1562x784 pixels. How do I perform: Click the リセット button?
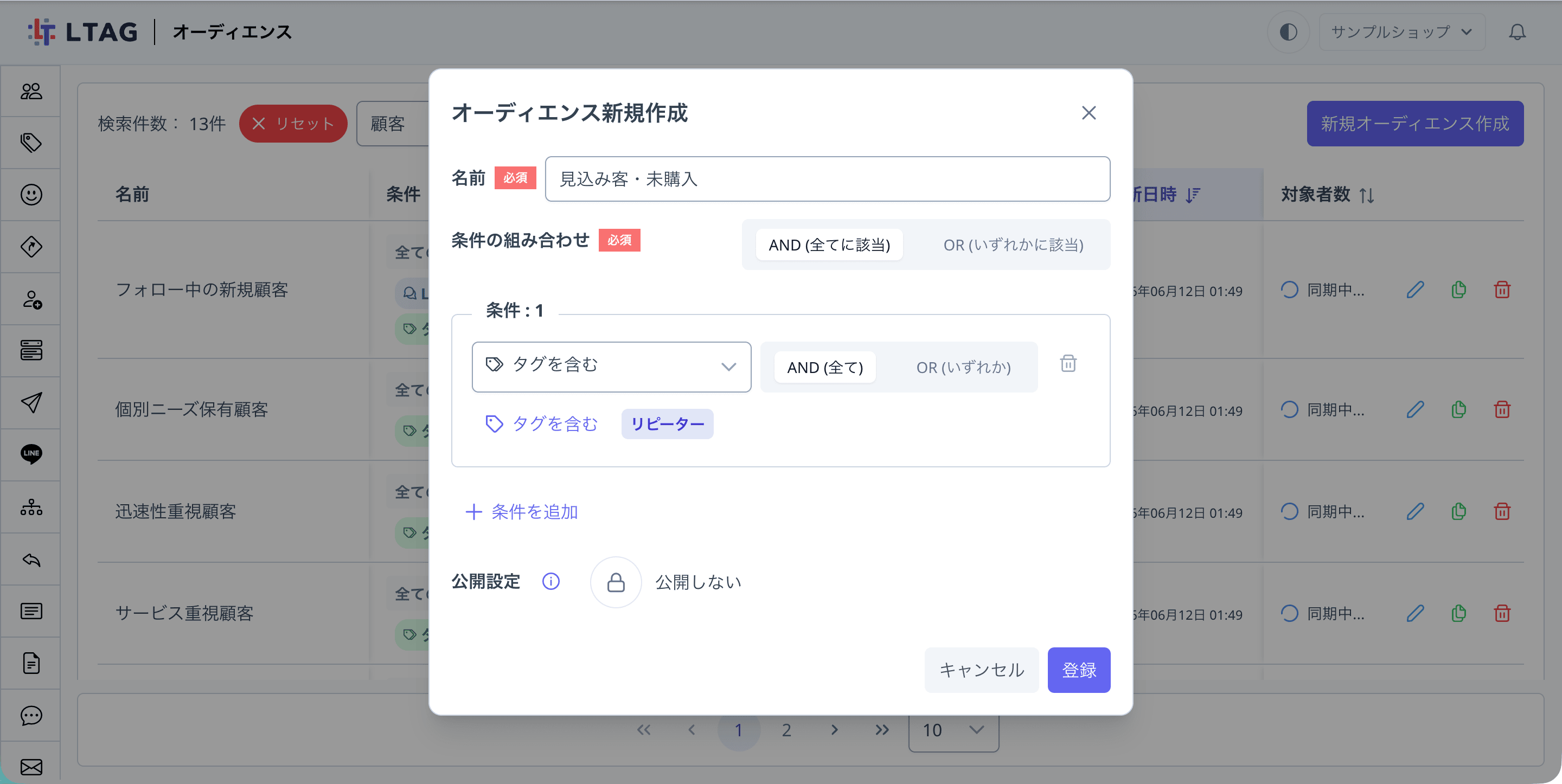point(293,124)
